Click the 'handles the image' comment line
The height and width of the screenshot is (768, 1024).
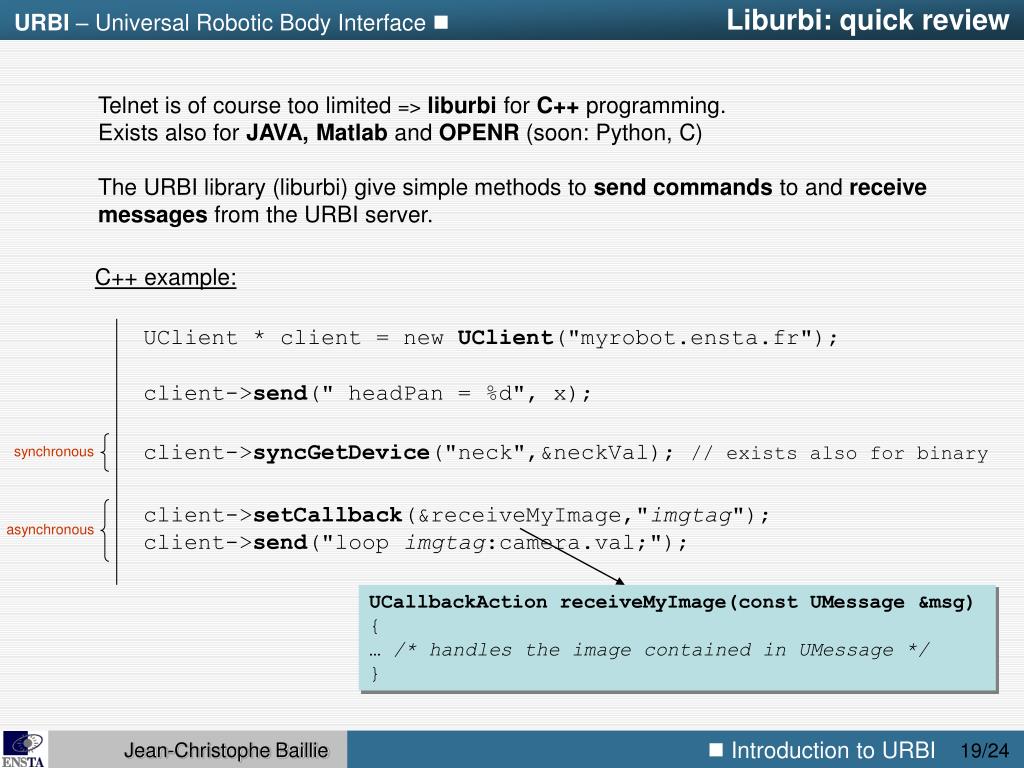tap(648, 650)
